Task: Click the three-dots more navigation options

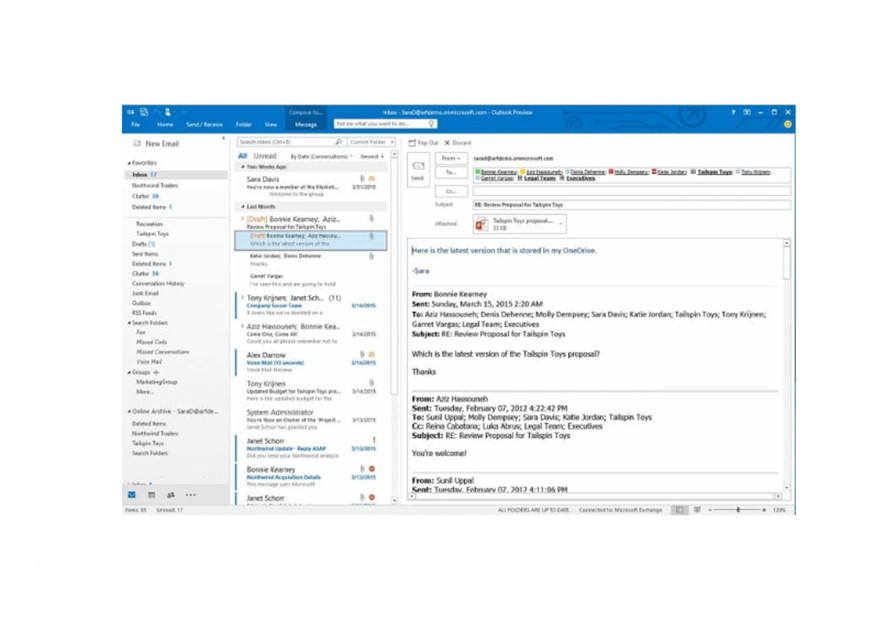Action: point(191,495)
